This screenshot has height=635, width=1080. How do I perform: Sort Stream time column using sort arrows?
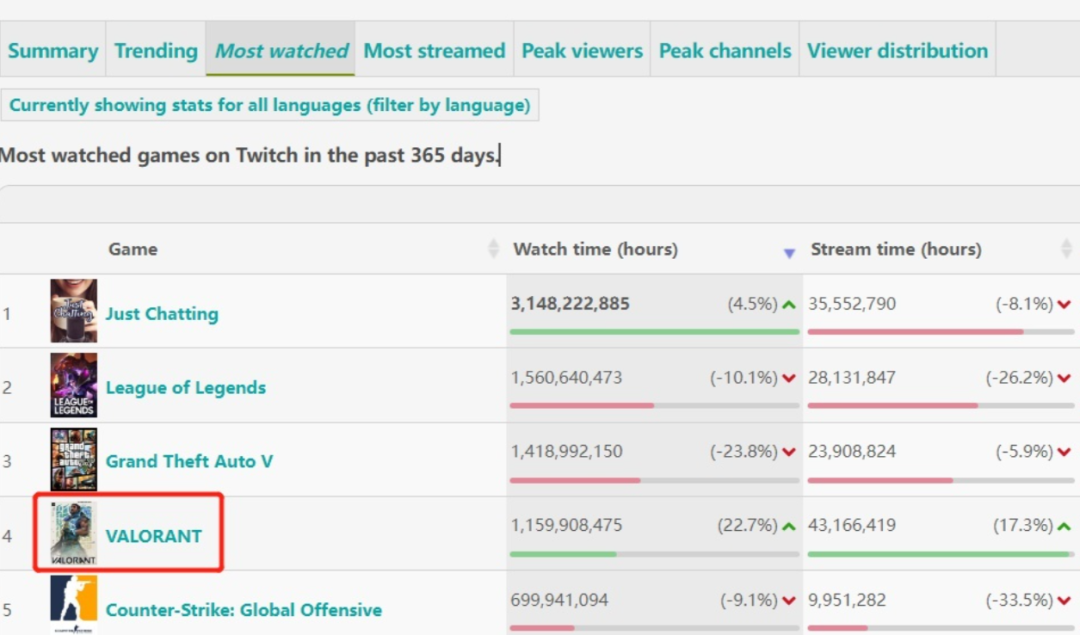[1066, 249]
